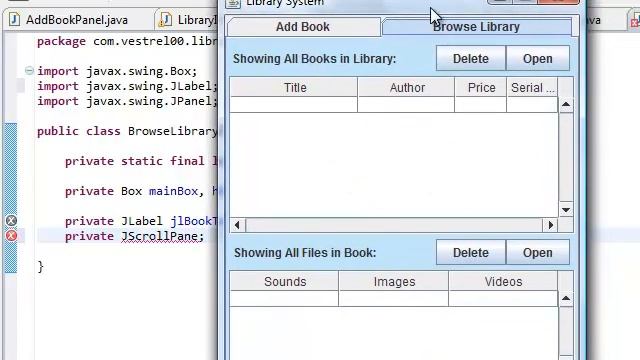Click 'public class BrowseLibrary' line in editor
640x360 pixels.
127,131
